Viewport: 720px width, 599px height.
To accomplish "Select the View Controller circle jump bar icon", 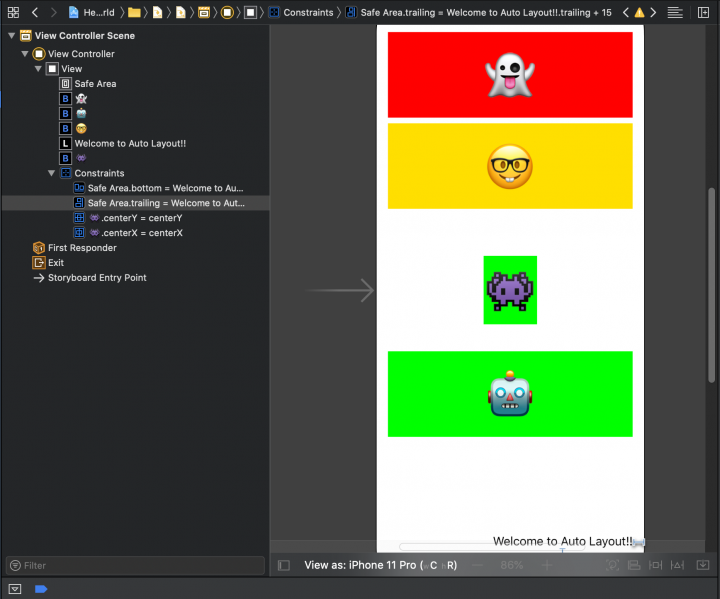I will click(x=227, y=12).
